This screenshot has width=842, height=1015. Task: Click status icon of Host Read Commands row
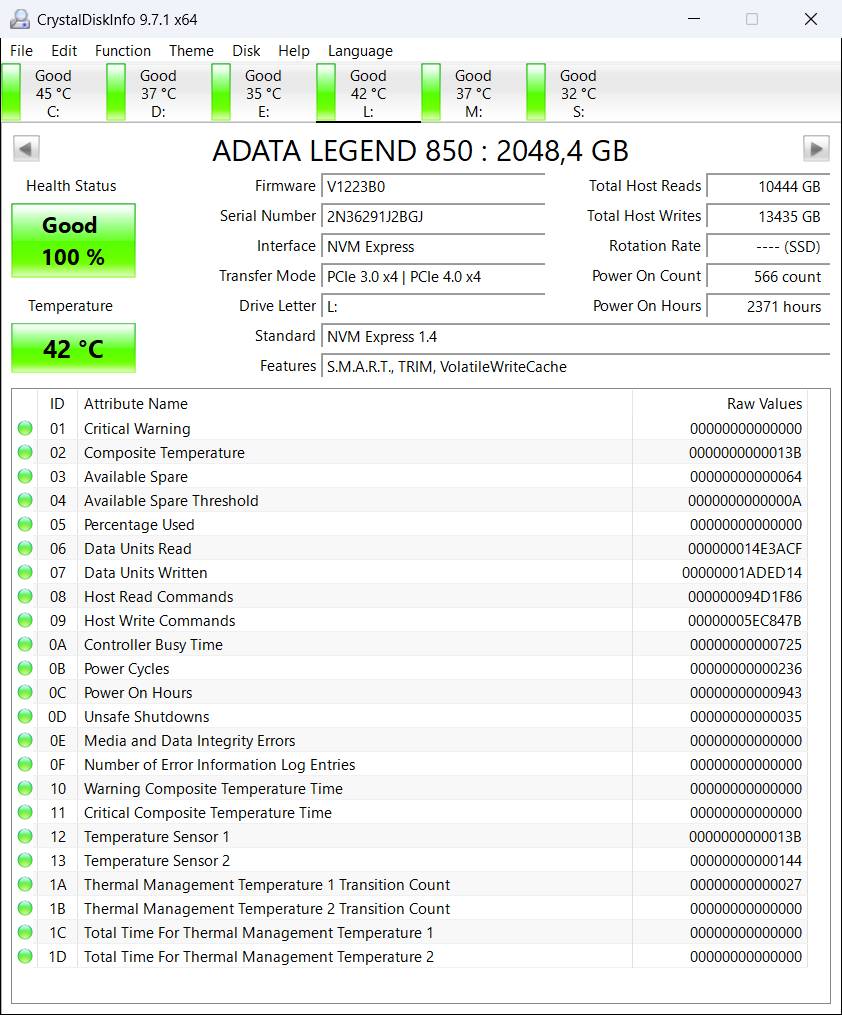pyautogui.click(x=25, y=596)
